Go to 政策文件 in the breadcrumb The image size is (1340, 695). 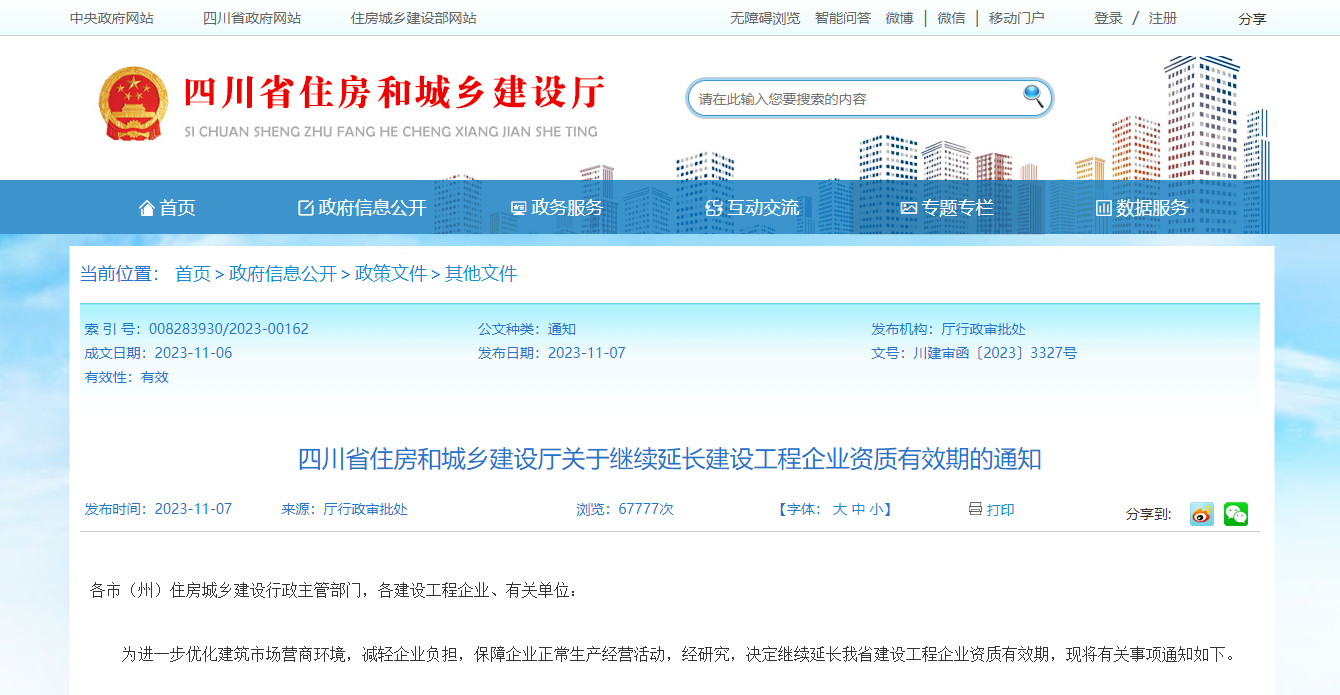(391, 274)
